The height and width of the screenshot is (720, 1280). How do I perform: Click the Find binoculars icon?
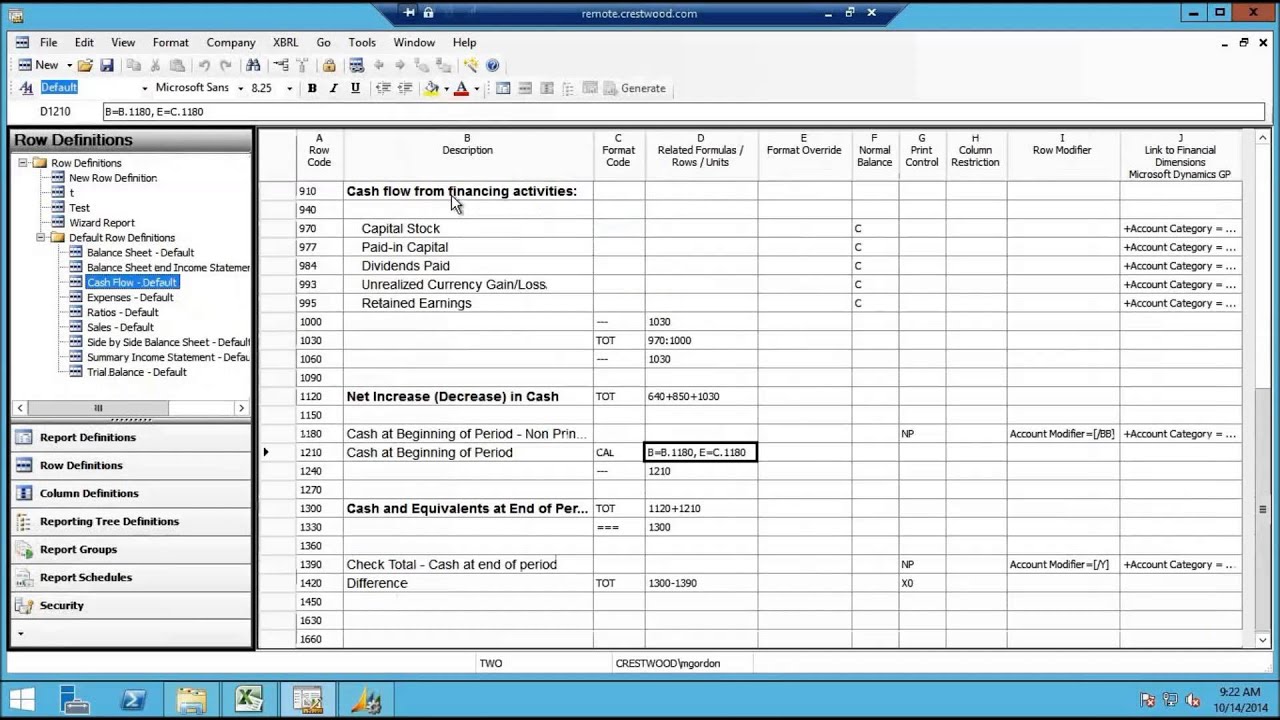click(253, 65)
